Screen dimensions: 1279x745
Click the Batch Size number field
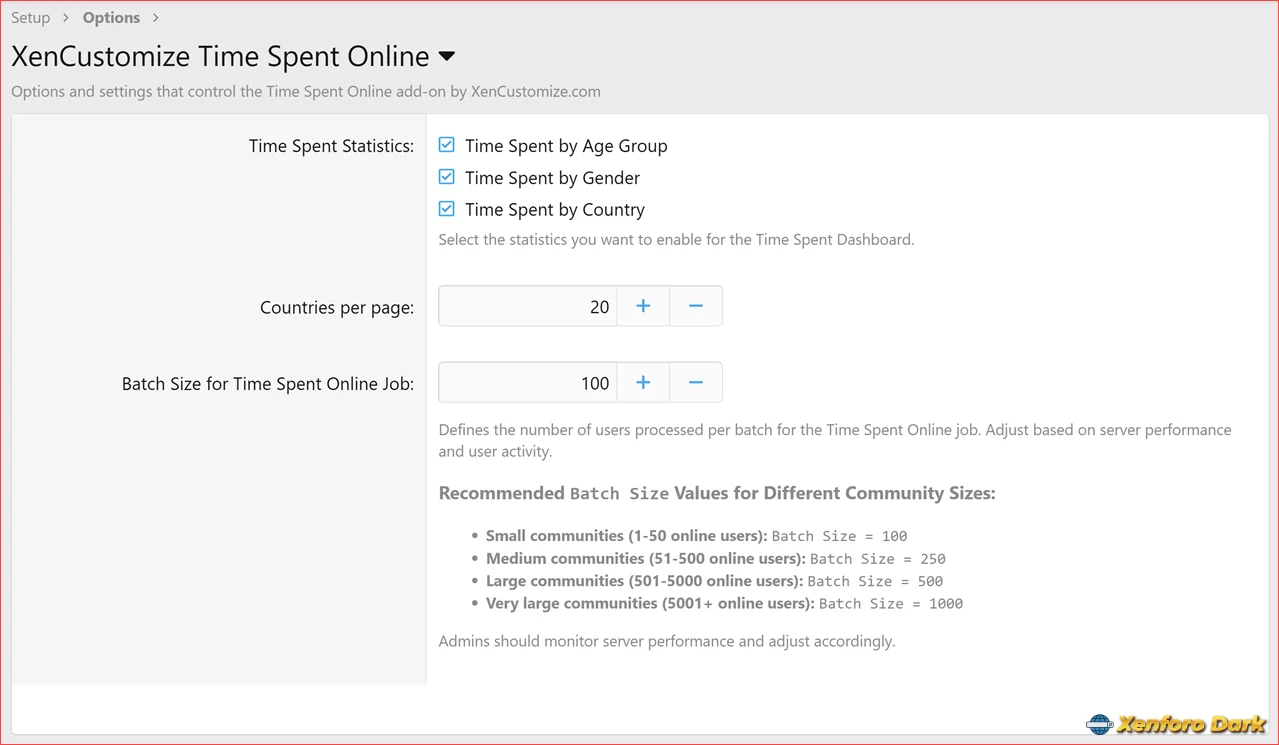[x=528, y=382]
